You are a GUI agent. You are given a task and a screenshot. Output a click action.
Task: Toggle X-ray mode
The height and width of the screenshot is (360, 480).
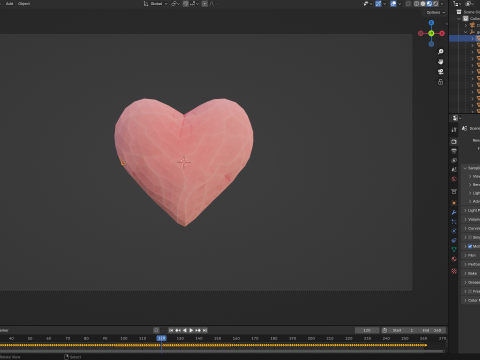pyautogui.click(x=408, y=4)
